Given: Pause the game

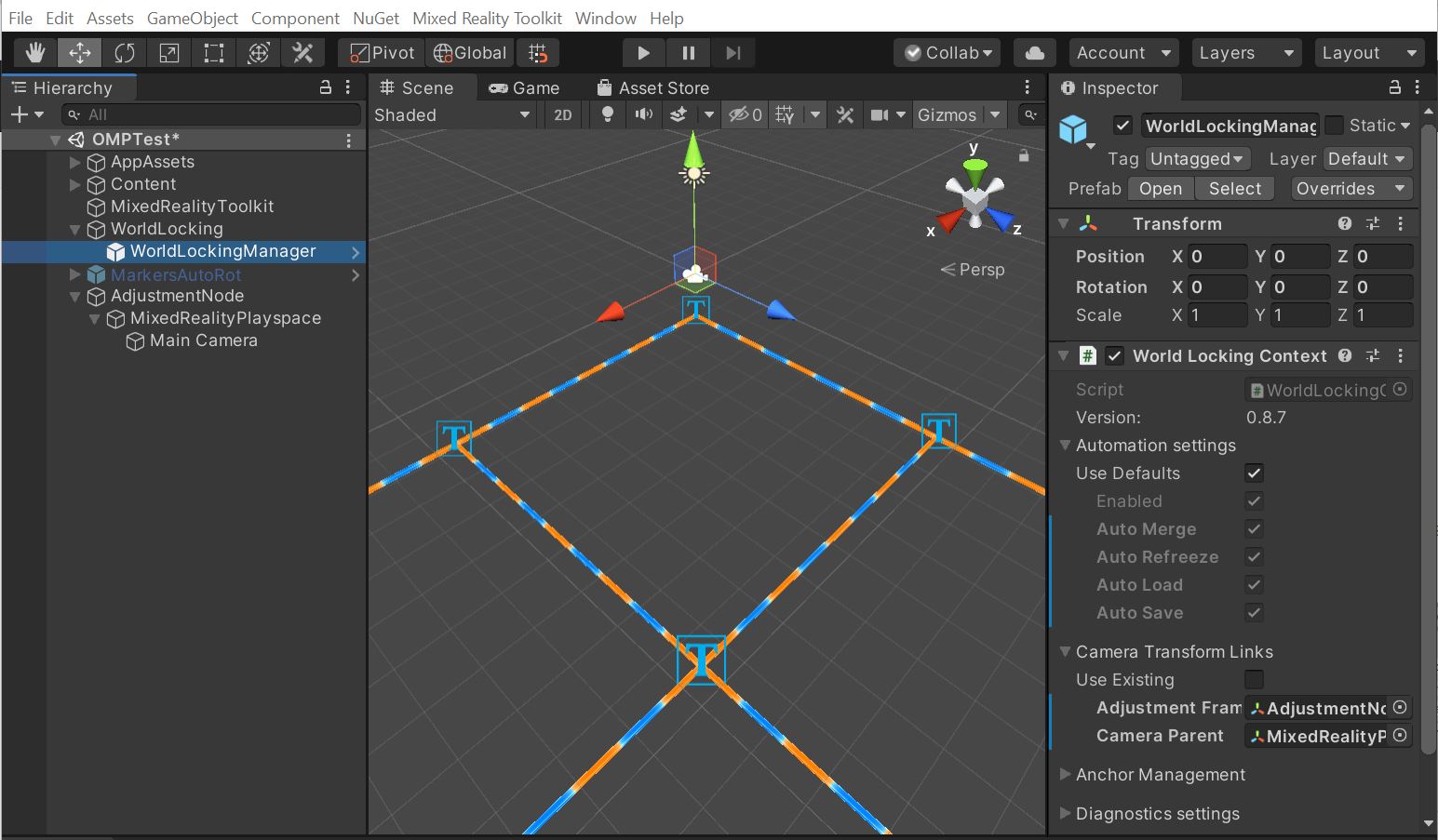Looking at the screenshot, I should pos(688,53).
